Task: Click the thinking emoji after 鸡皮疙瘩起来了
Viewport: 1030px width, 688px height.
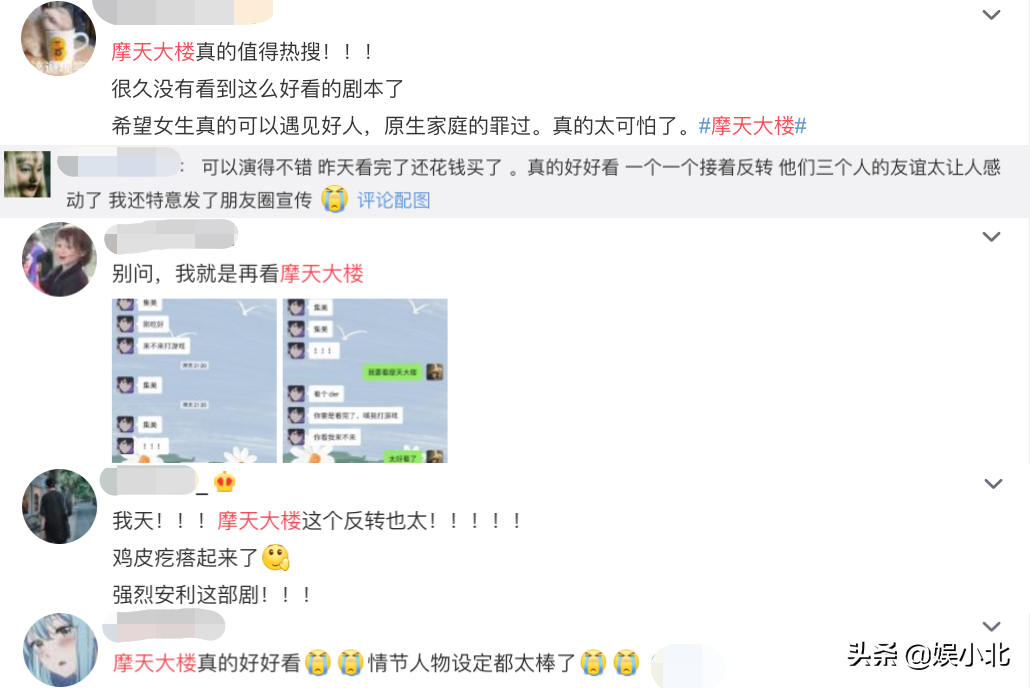Action: coord(275,557)
